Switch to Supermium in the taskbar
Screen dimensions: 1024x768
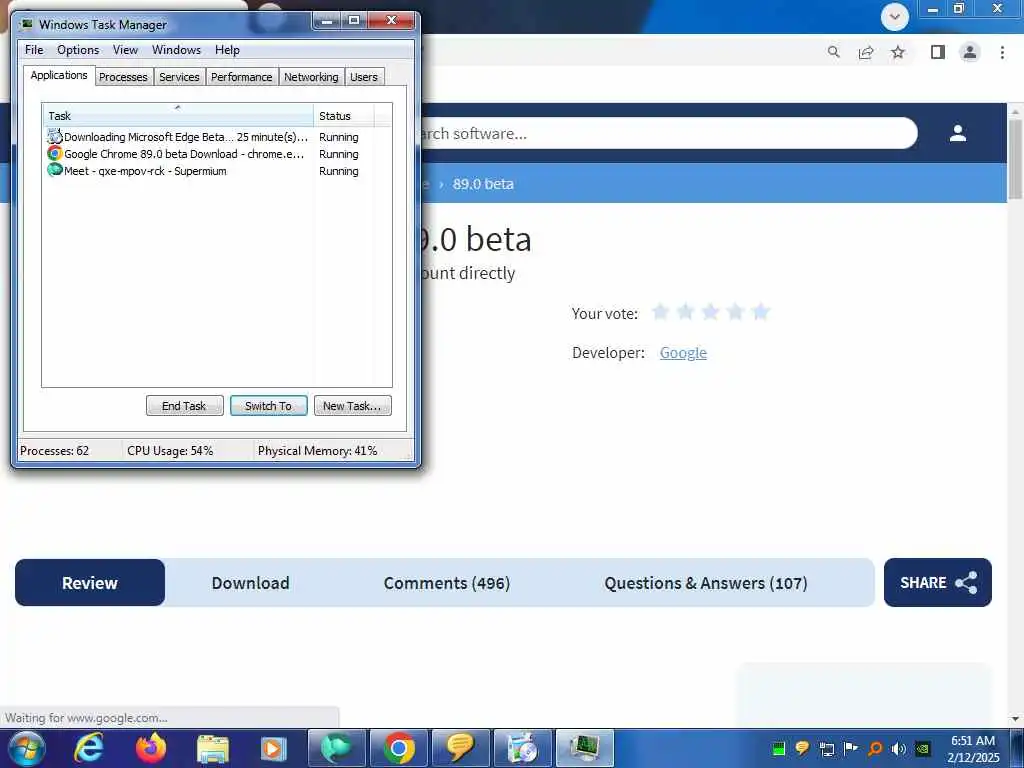[x=336, y=748]
